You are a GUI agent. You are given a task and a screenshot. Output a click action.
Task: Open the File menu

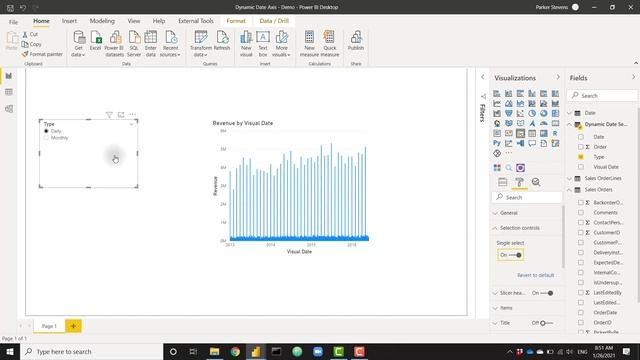(x=13, y=22)
